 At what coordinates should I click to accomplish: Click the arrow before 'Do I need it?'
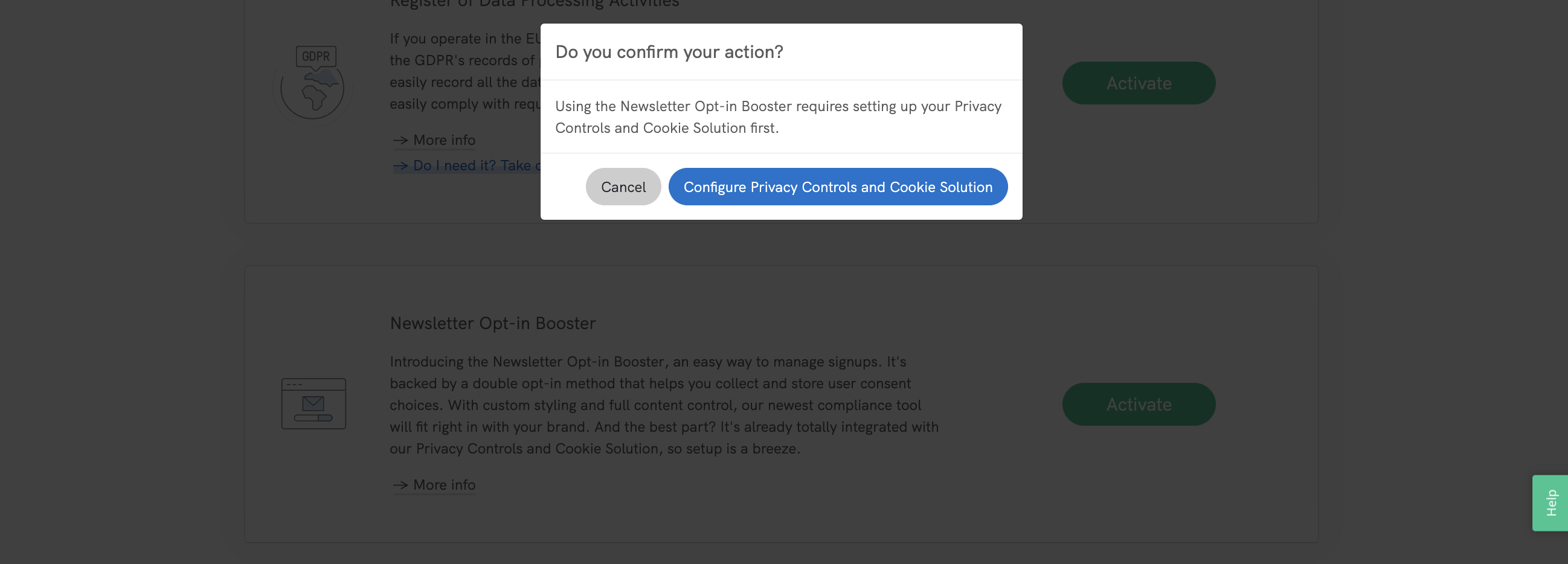(401, 165)
